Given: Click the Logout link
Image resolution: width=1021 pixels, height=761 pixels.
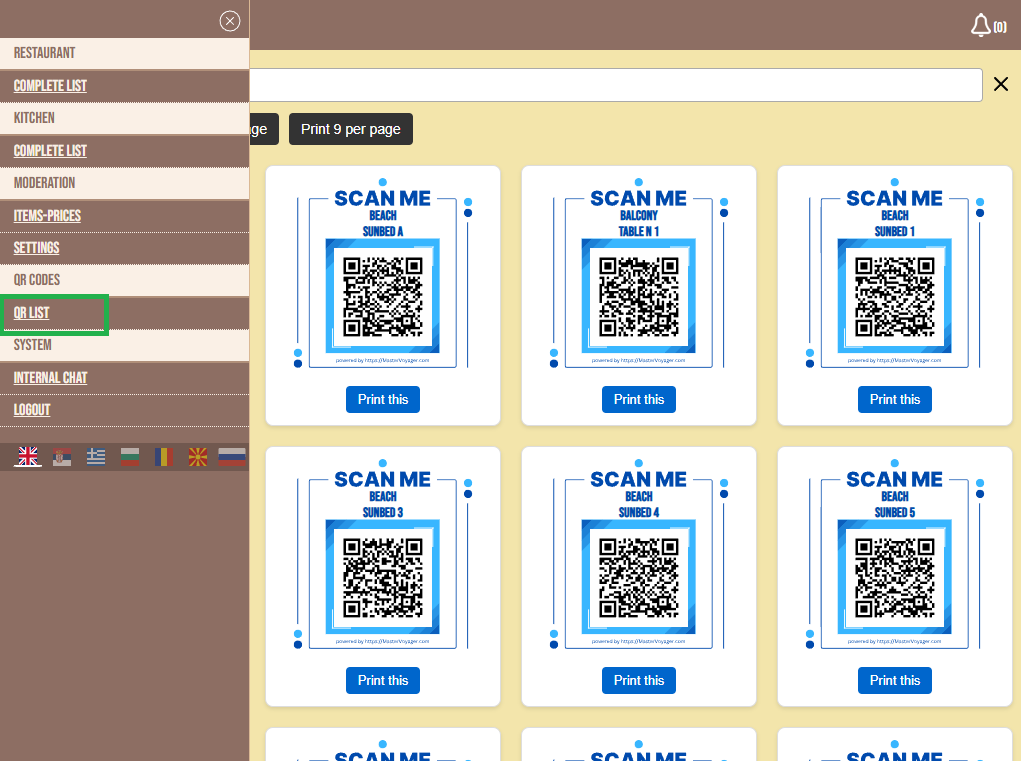Looking at the screenshot, I should (32, 410).
